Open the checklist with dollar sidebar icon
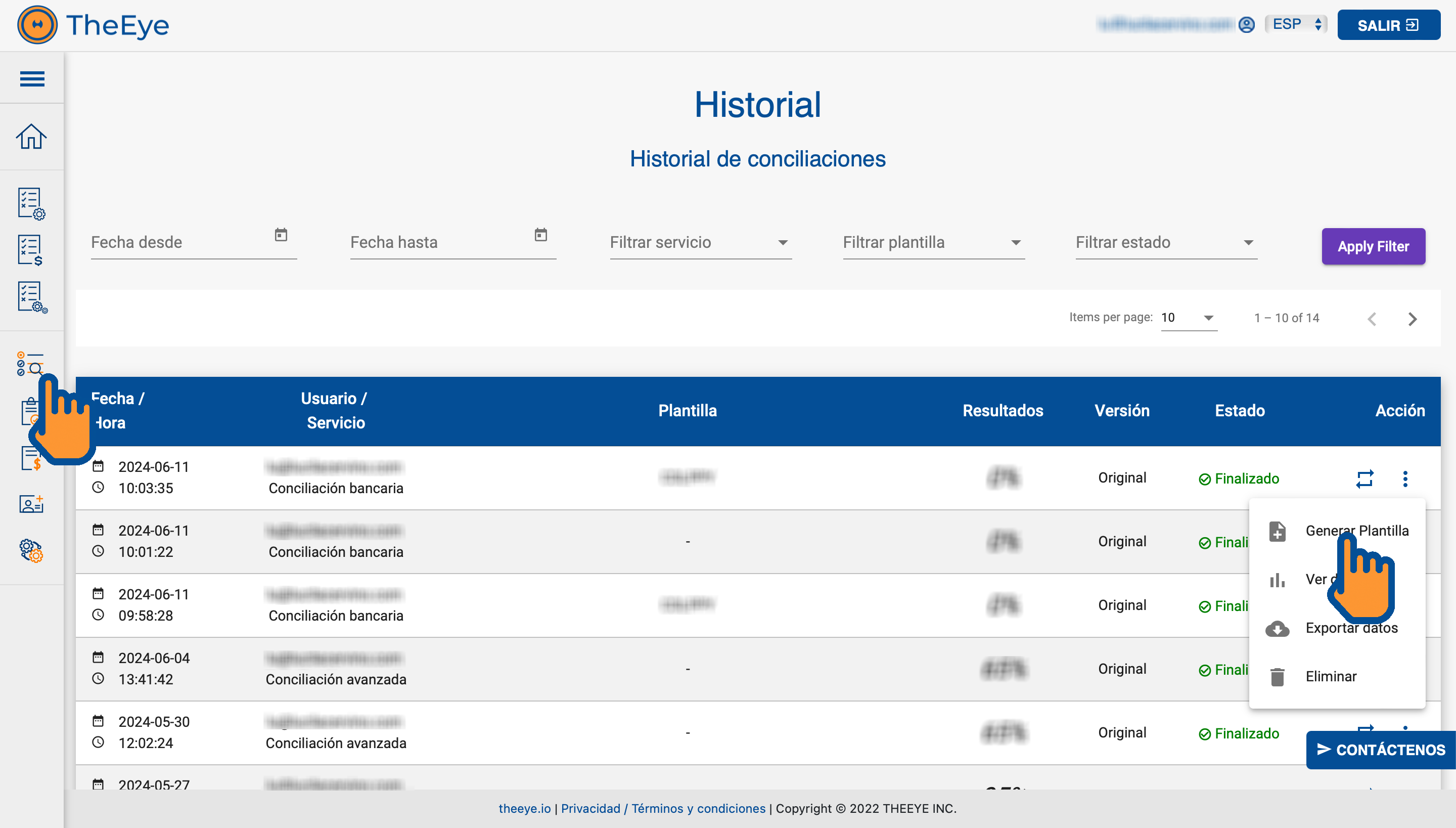The image size is (1456, 828). 31,250
